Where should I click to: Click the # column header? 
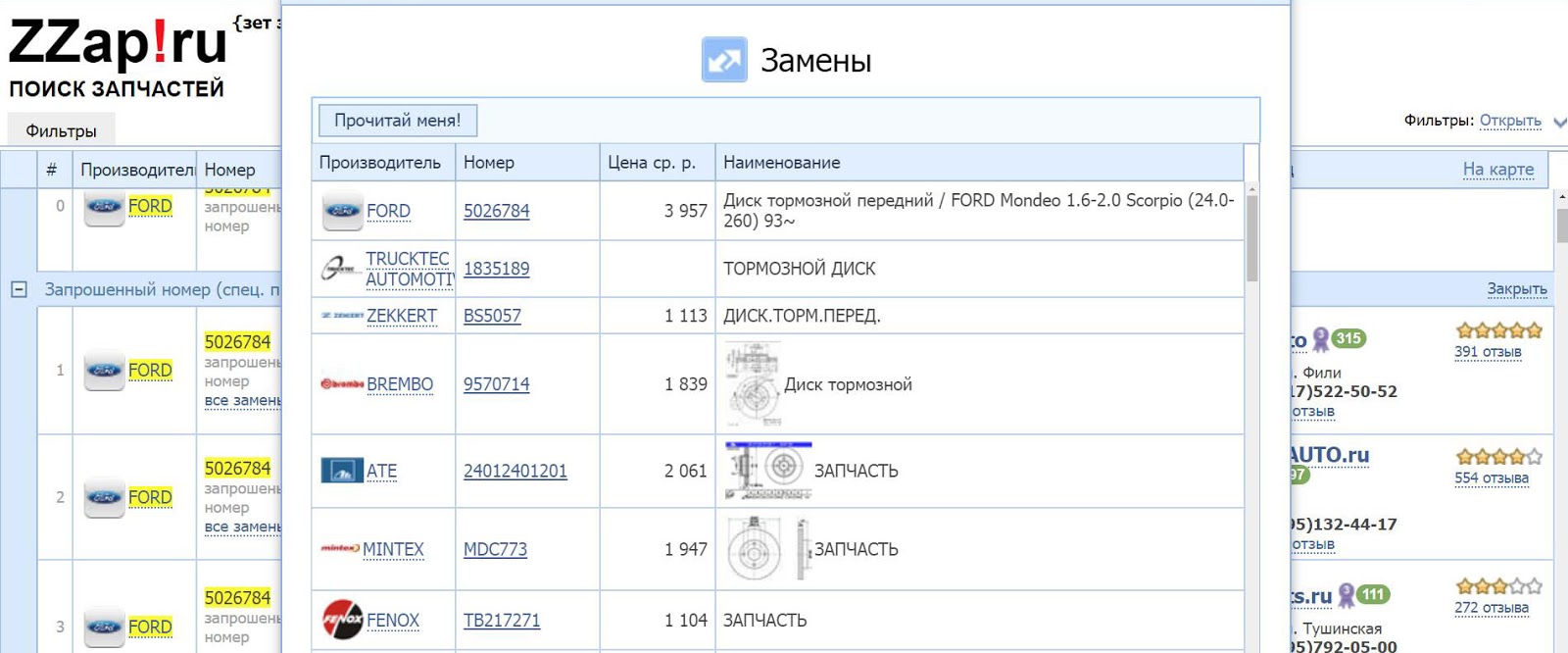(52, 170)
